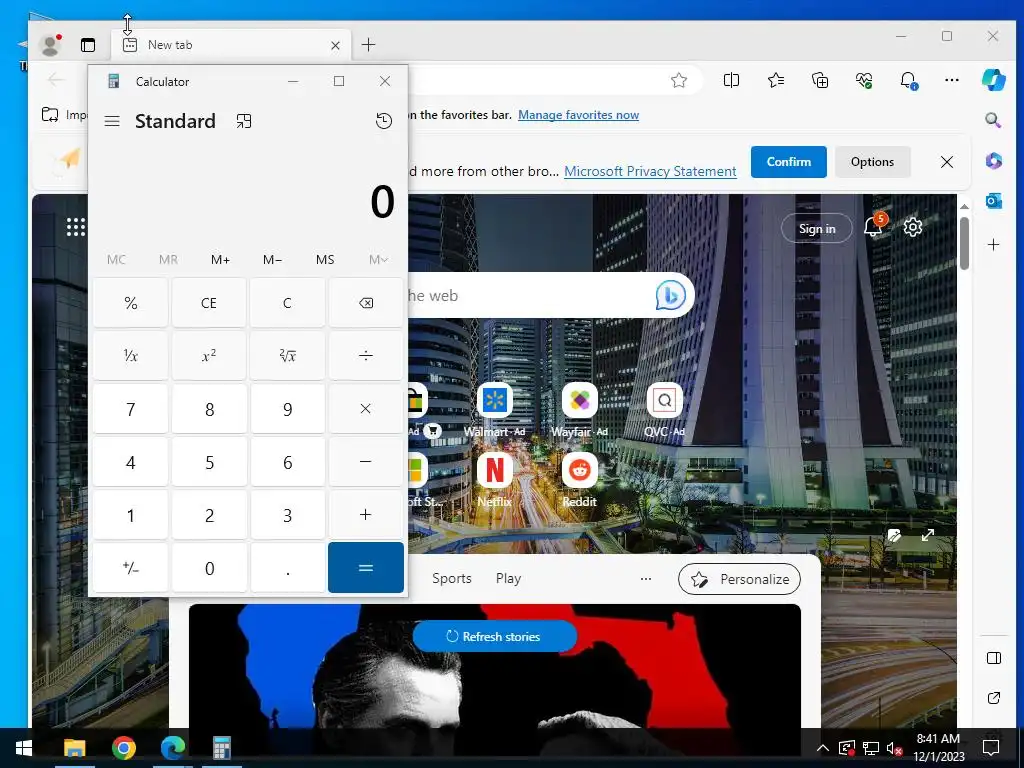This screenshot has height=768, width=1024.
Task: Click the M+ memory add button
Action: click(221, 260)
